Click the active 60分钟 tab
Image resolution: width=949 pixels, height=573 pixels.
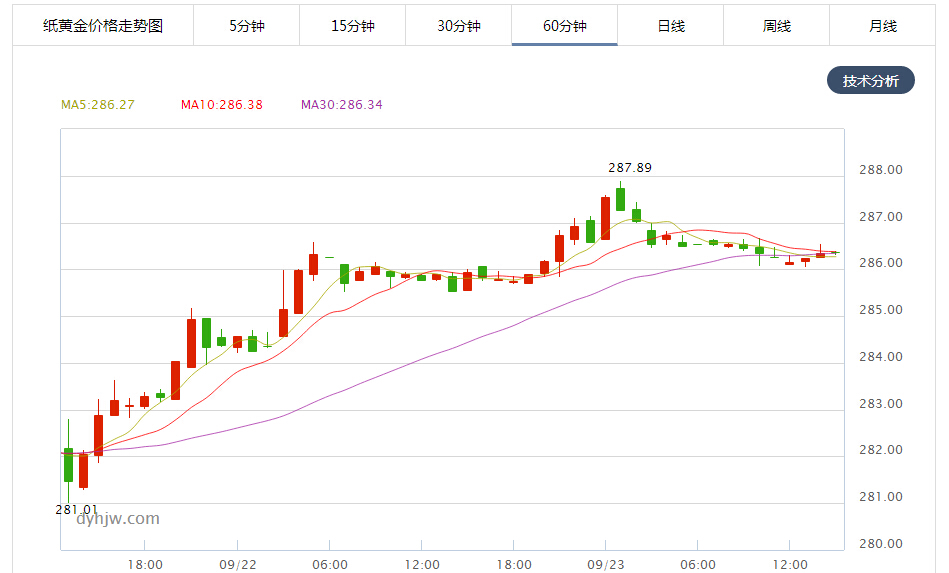(565, 26)
